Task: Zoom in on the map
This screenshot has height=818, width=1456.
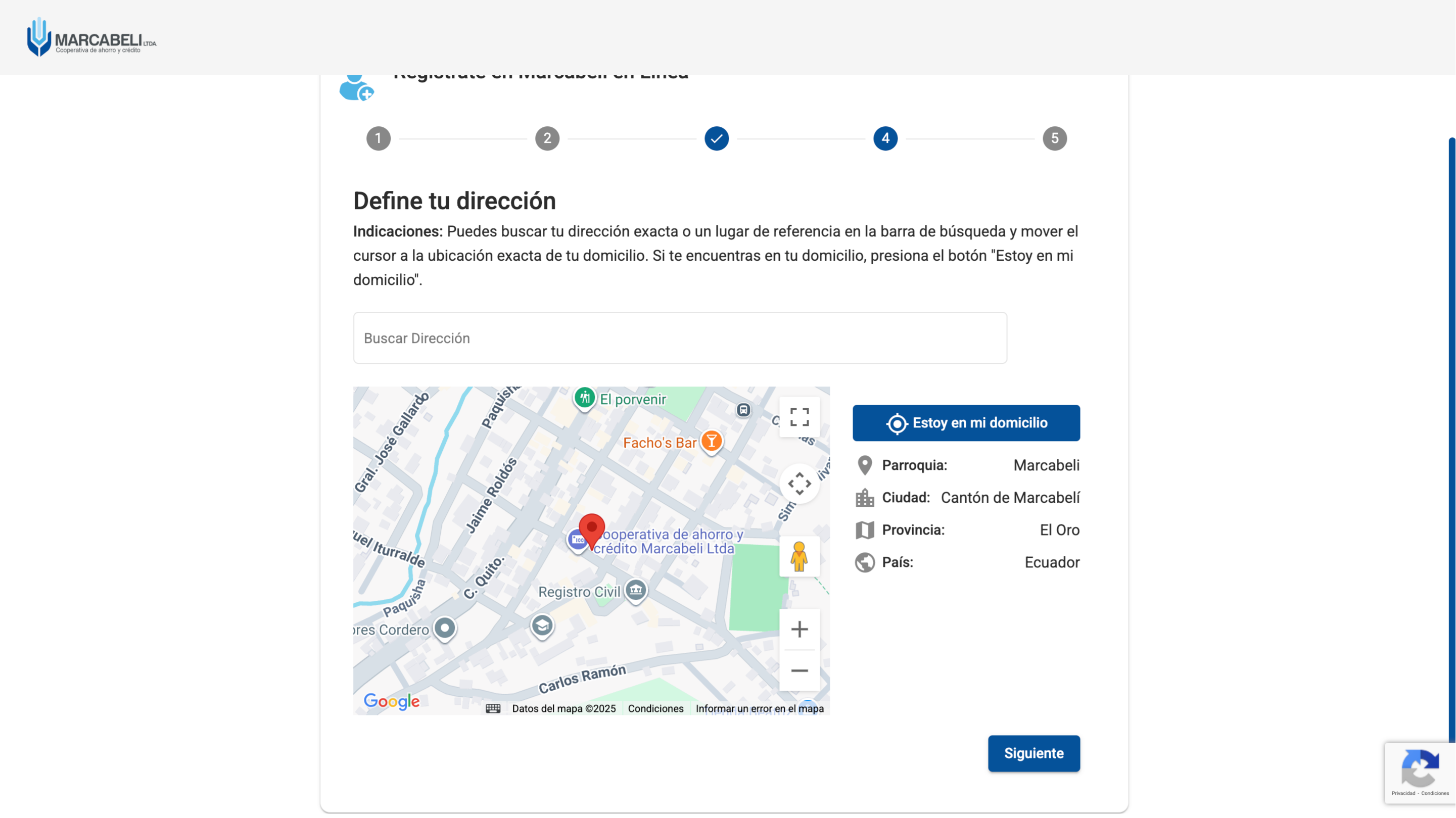Action: [799, 630]
